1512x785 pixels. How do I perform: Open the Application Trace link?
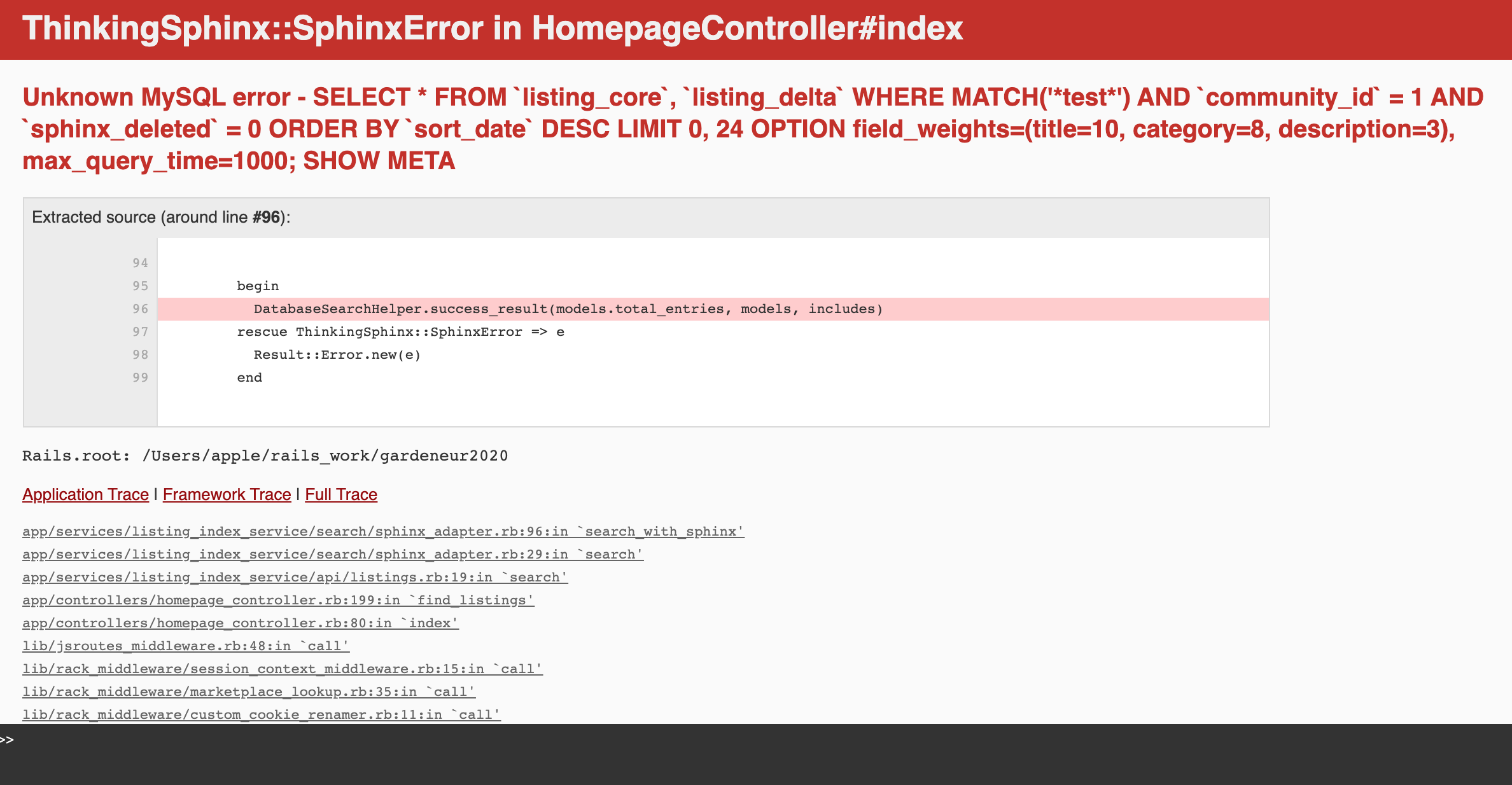point(85,494)
